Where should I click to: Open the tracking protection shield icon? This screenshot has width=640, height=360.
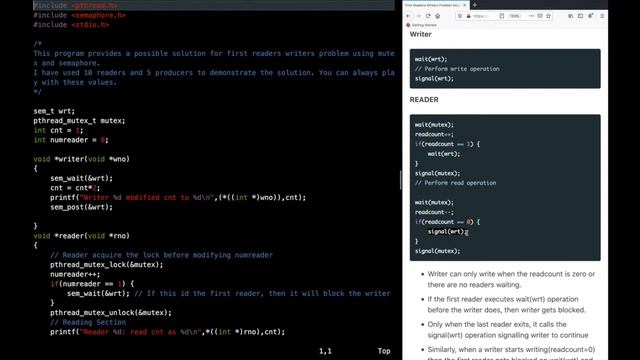460,16
